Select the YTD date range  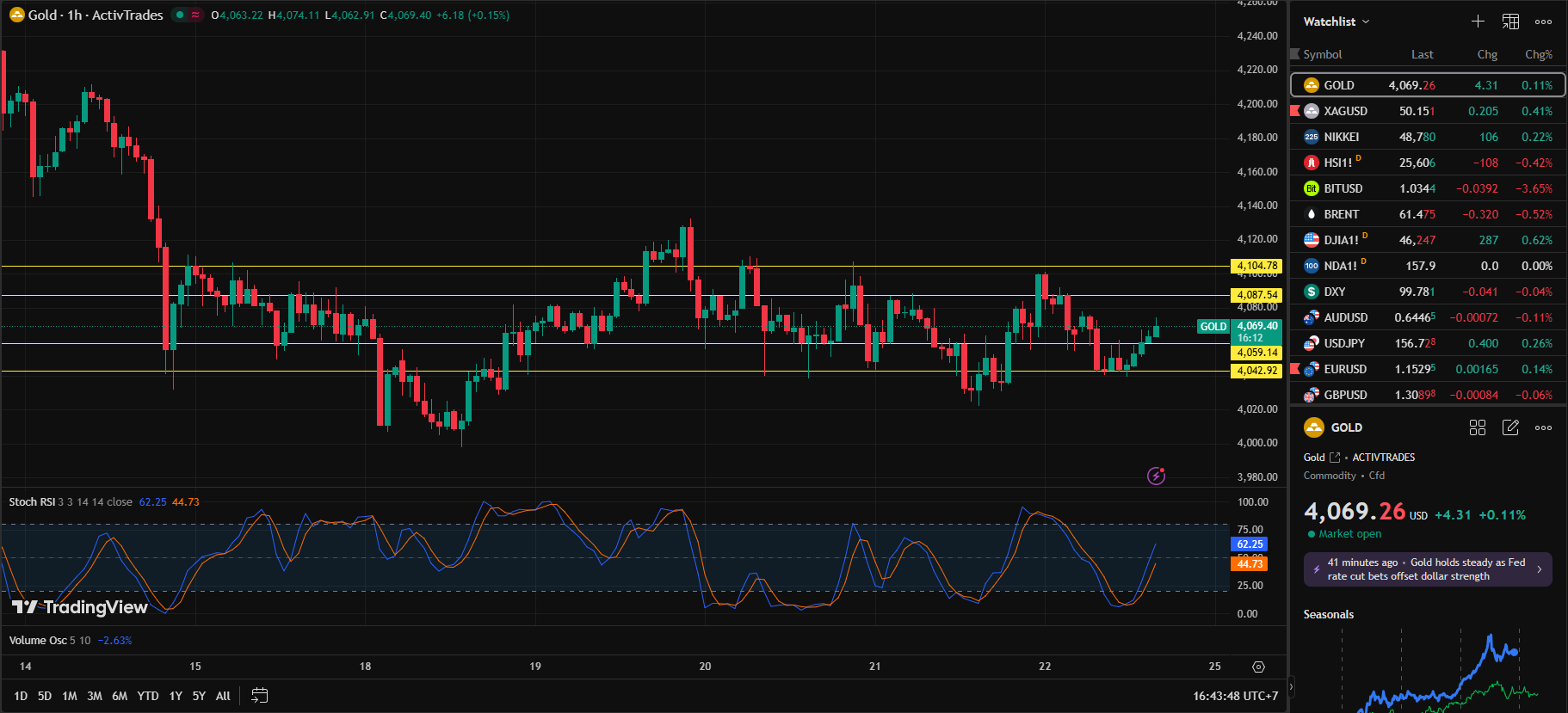click(x=148, y=696)
